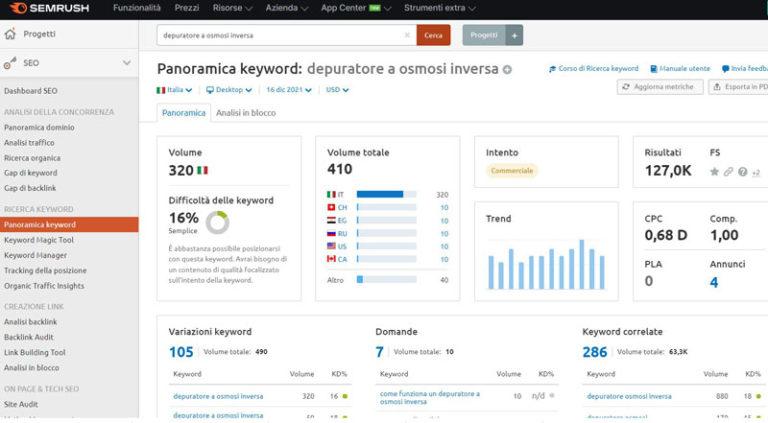Click the Italy flag next to volume 320

pos(202,170)
